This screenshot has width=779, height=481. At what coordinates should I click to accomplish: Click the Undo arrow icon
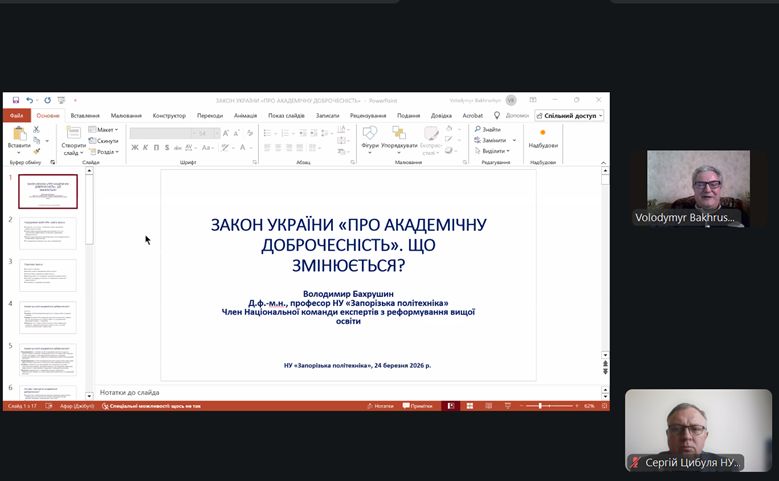pos(29,100)
